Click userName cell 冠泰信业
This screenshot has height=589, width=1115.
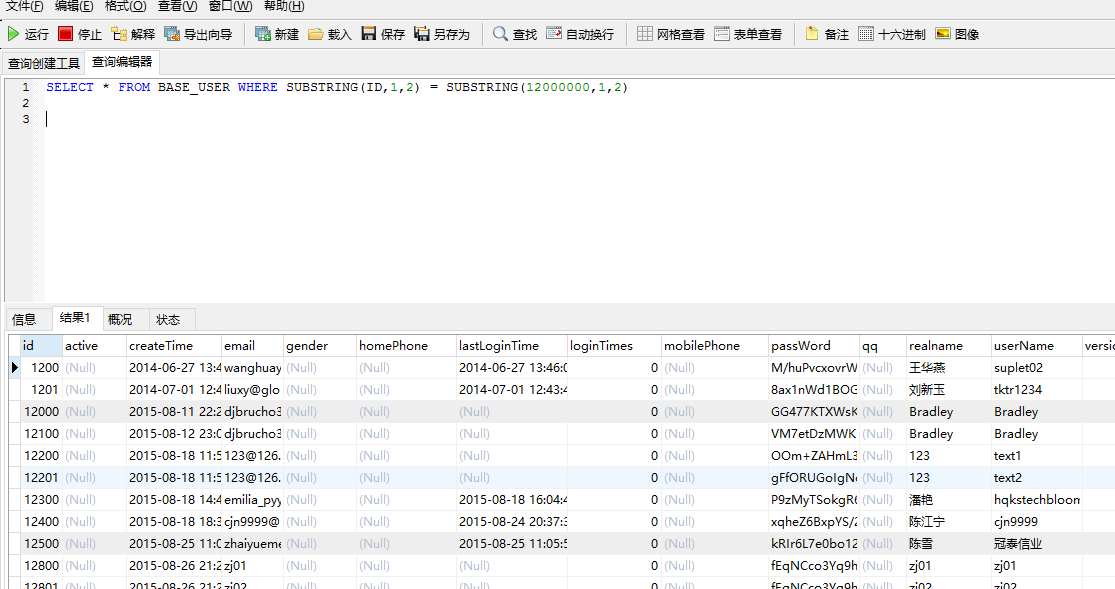tap(1037, 544)
